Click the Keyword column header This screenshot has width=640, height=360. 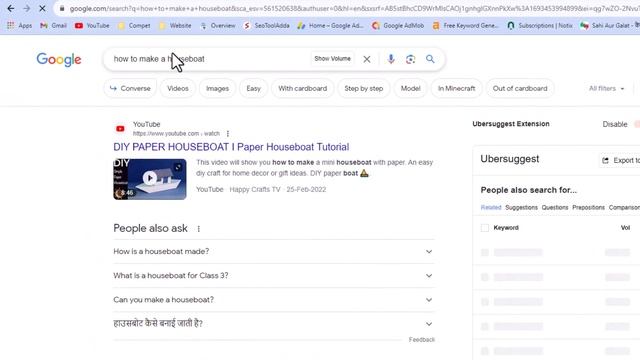pyautogui.click(x=506, y=228)
